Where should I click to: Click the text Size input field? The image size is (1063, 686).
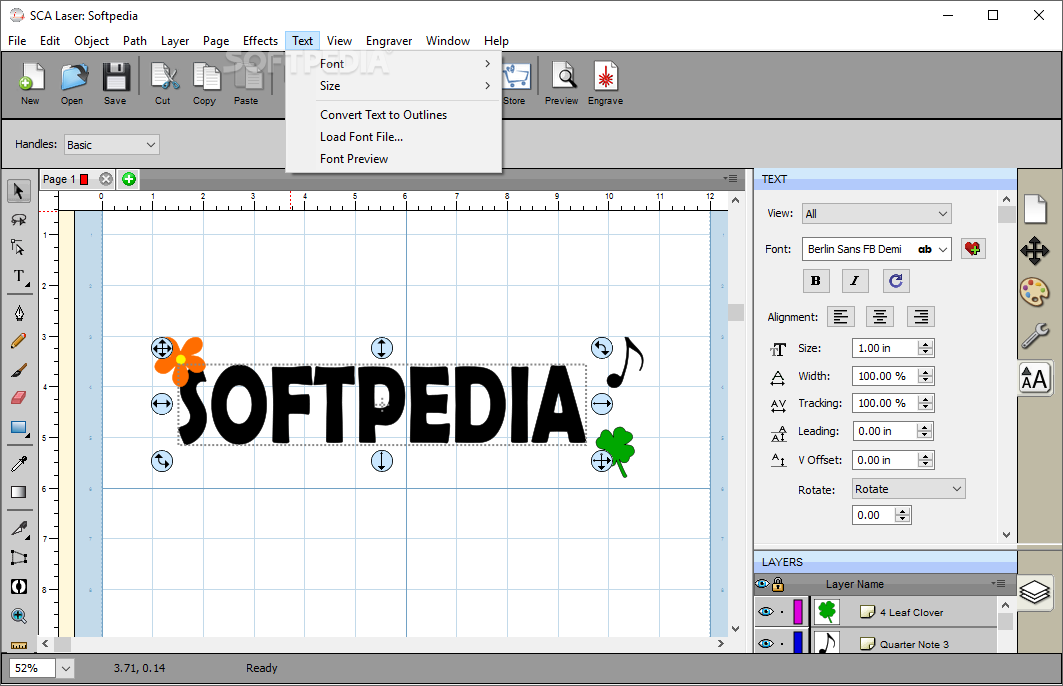point(885,348)
